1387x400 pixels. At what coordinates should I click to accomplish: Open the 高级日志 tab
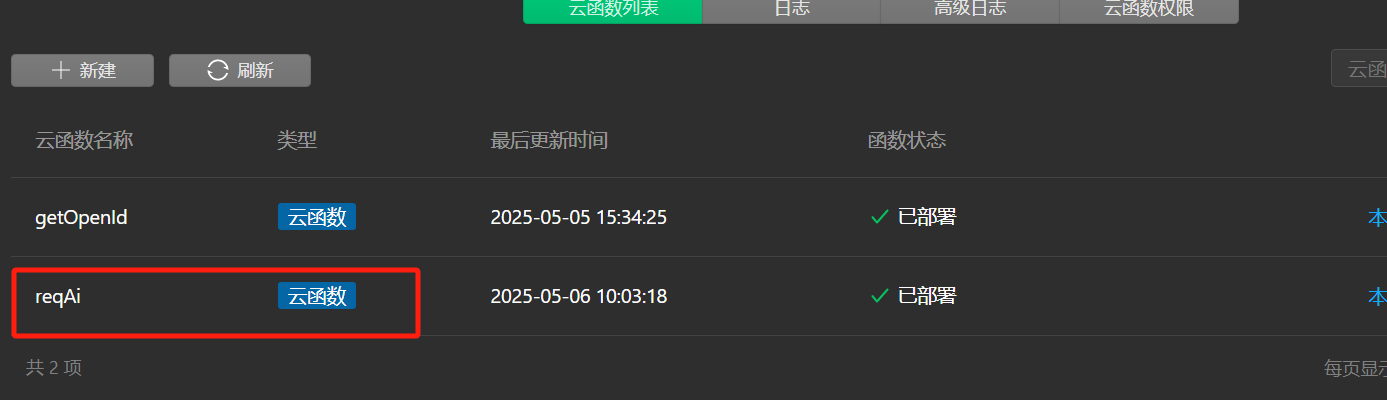click(x=970, y=10)
